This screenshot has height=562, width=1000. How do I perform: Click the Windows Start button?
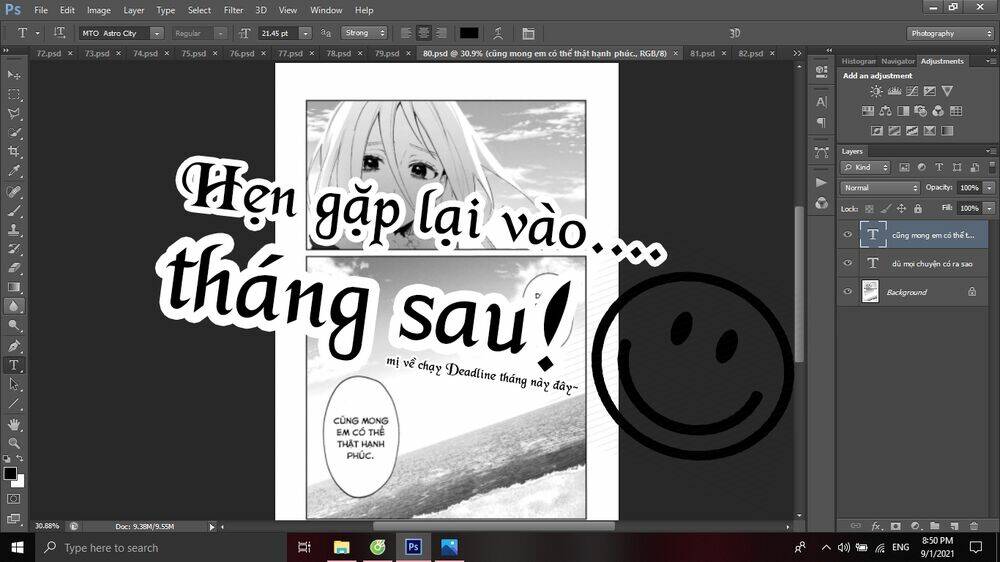(17, 547)
